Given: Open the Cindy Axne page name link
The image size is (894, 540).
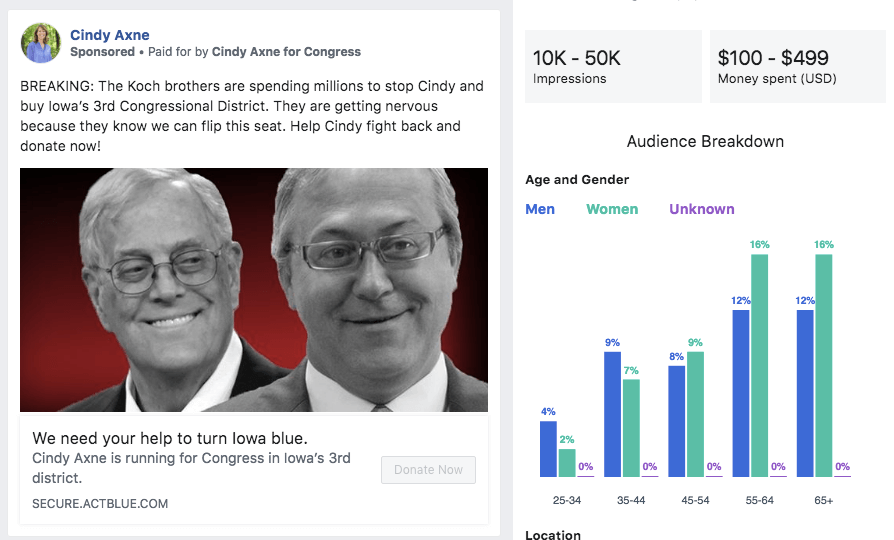Looking at the screenshot, I should tap(110, 35).
